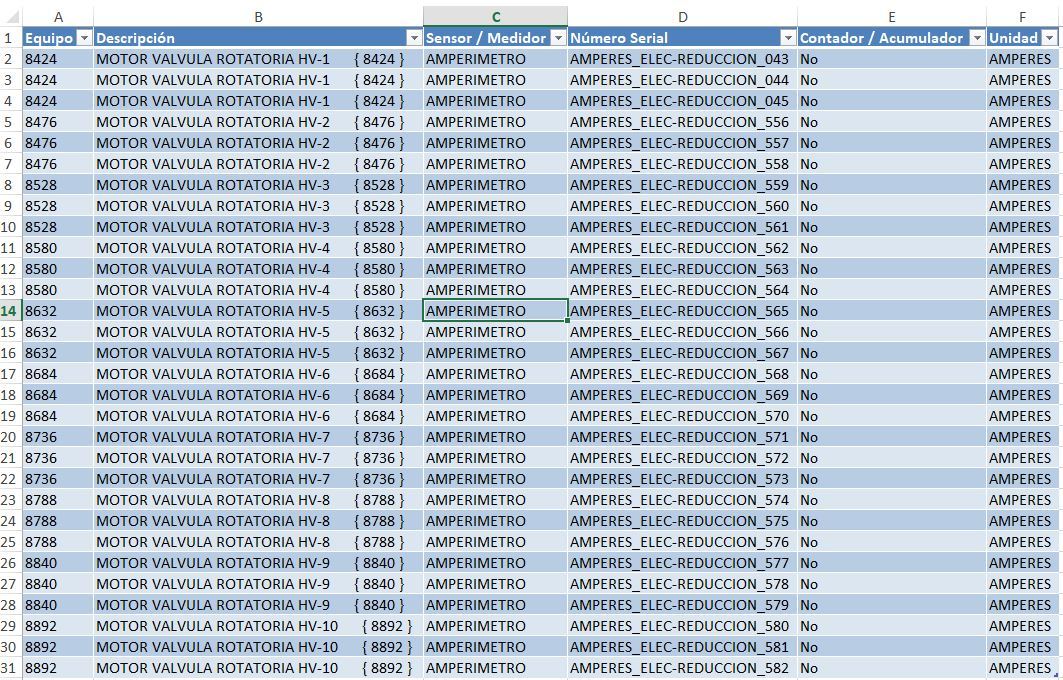Click the column E header letter

pyautogui.click(x=891, y=16)
